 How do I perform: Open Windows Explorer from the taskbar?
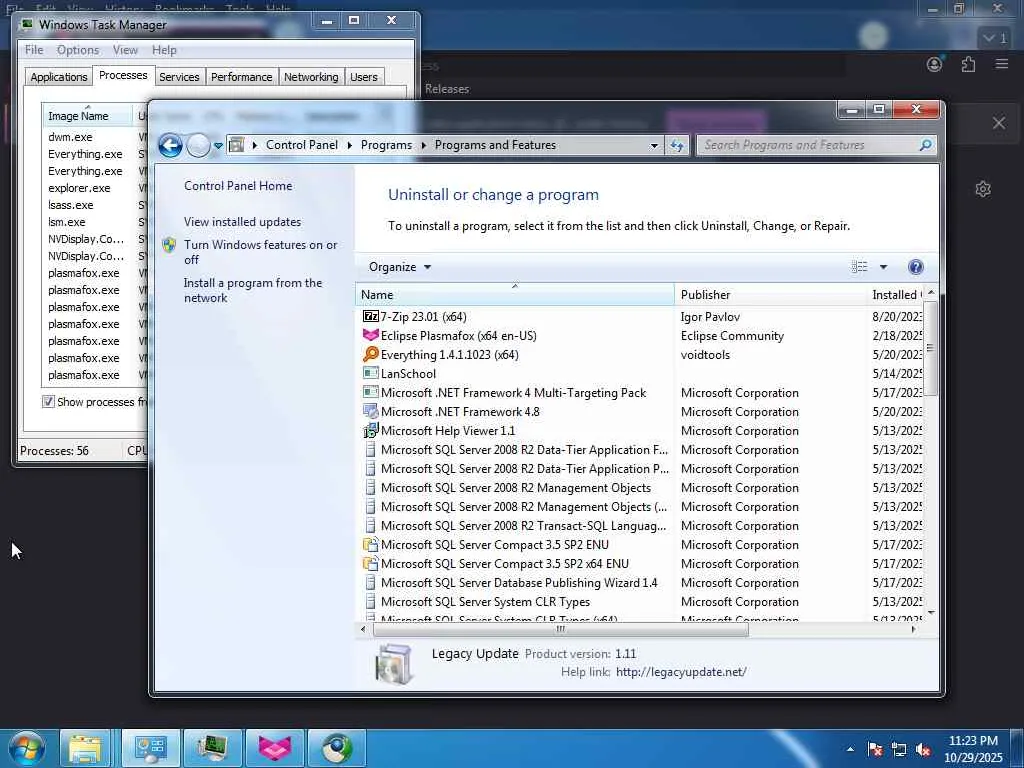[x=86, y=748]
